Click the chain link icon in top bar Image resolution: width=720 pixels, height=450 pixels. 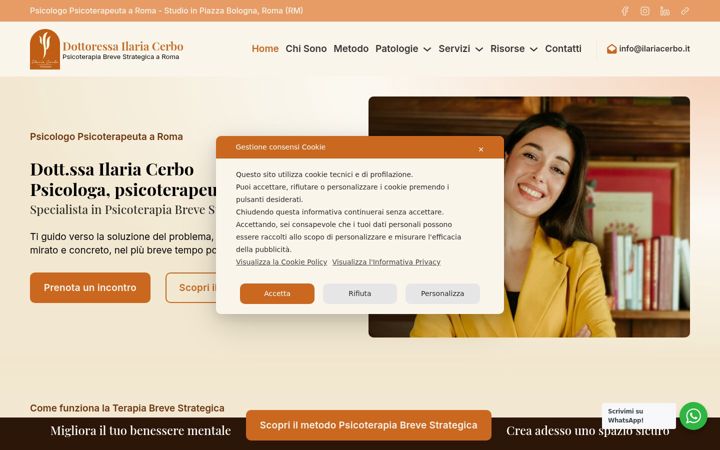pos(685,11)
